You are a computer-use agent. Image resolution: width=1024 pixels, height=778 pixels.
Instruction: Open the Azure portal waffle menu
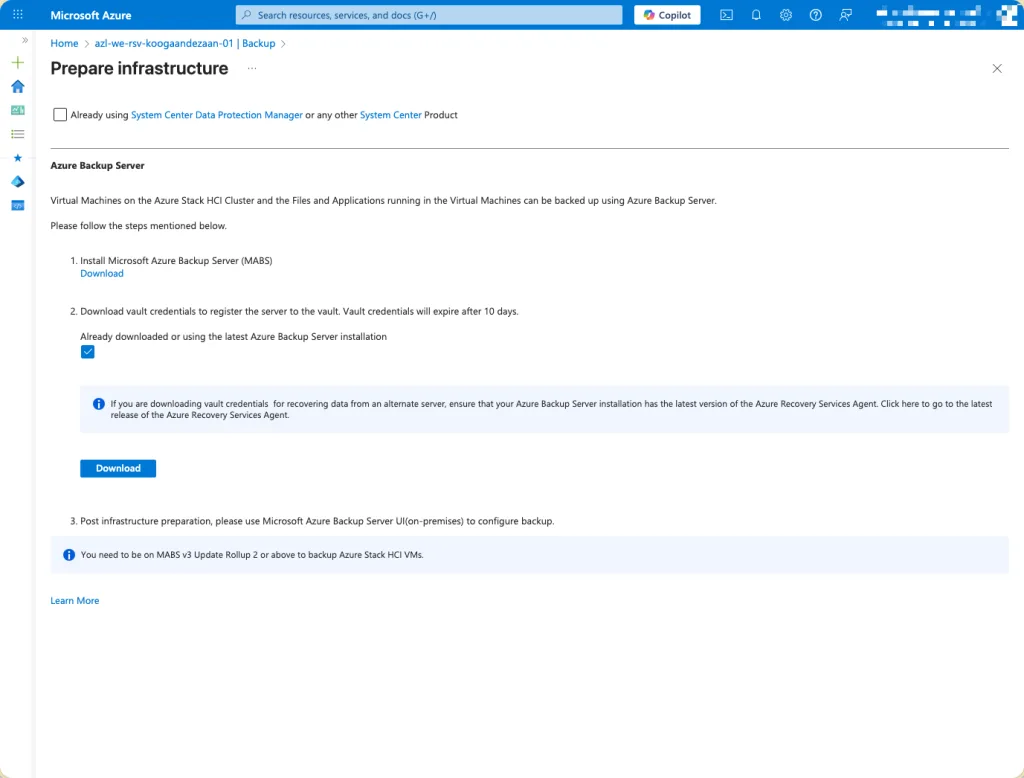tap(17, 15)
